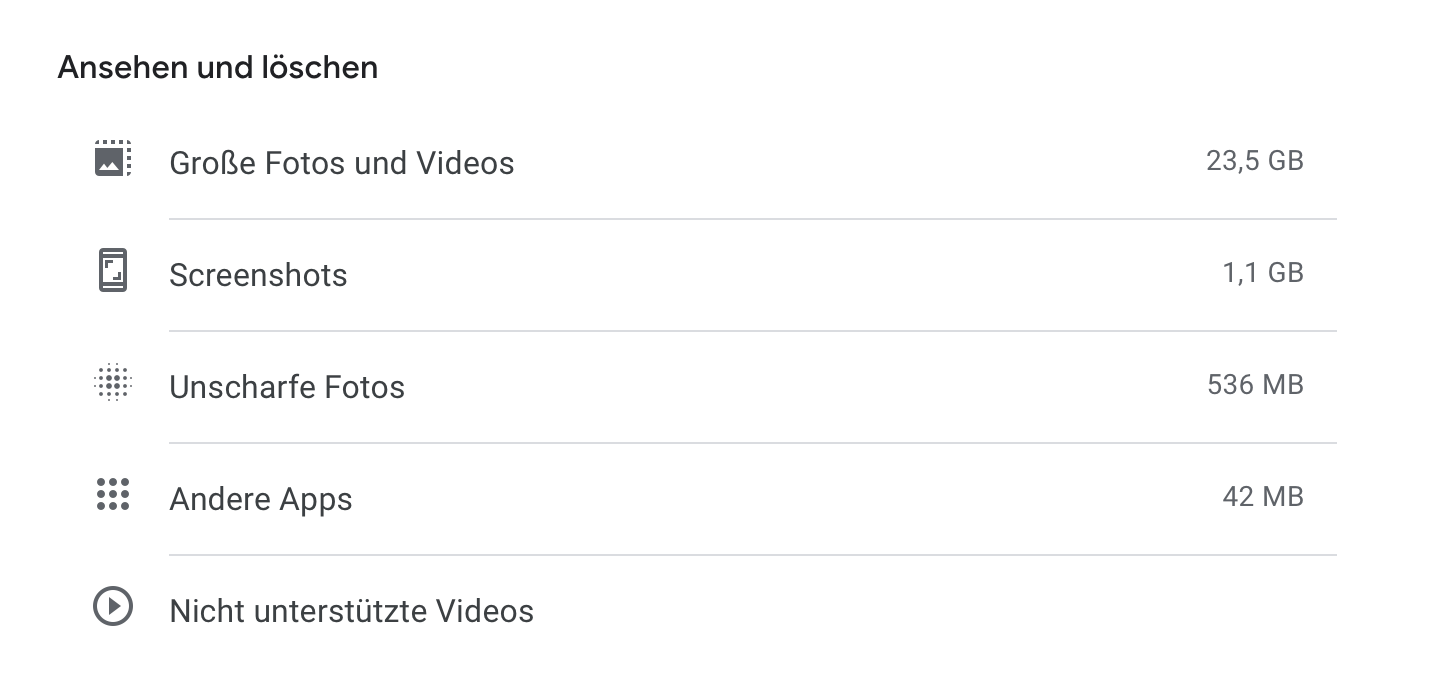Open Nicht unterstützte Videos label

[x=352, y=611]
